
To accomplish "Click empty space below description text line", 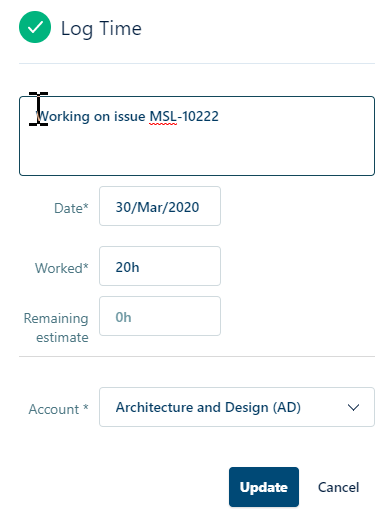I will 197,151.
